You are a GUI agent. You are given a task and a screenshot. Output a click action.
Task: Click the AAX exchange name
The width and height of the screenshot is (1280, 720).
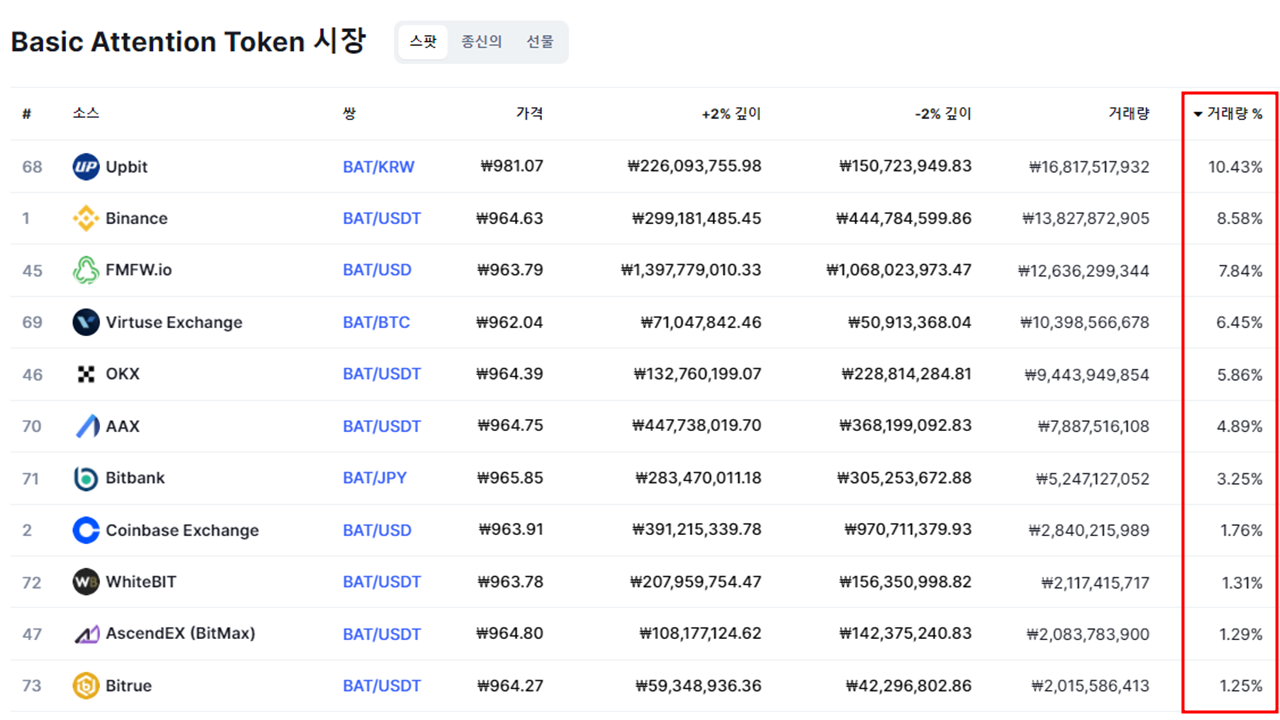[x=123, y=426]
